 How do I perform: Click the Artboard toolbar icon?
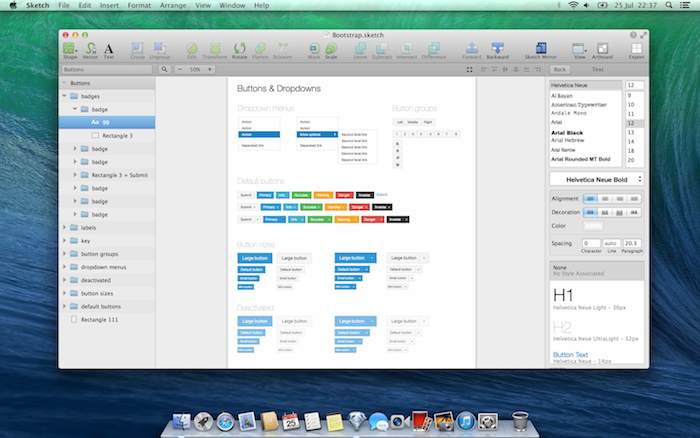pos(606,48)
